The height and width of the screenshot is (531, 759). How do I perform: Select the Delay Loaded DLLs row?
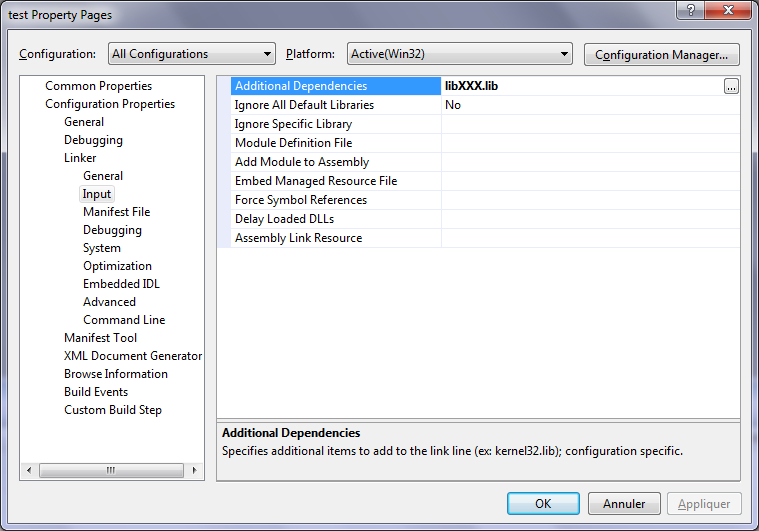(284, 219)
